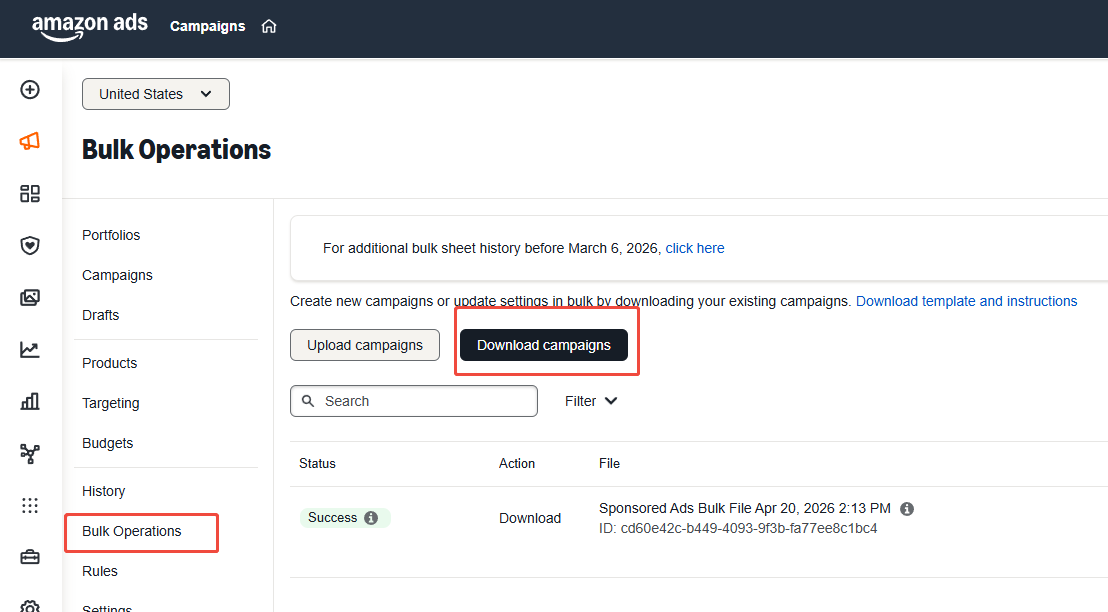Follow the 'click here' history link

coord(695,248)
